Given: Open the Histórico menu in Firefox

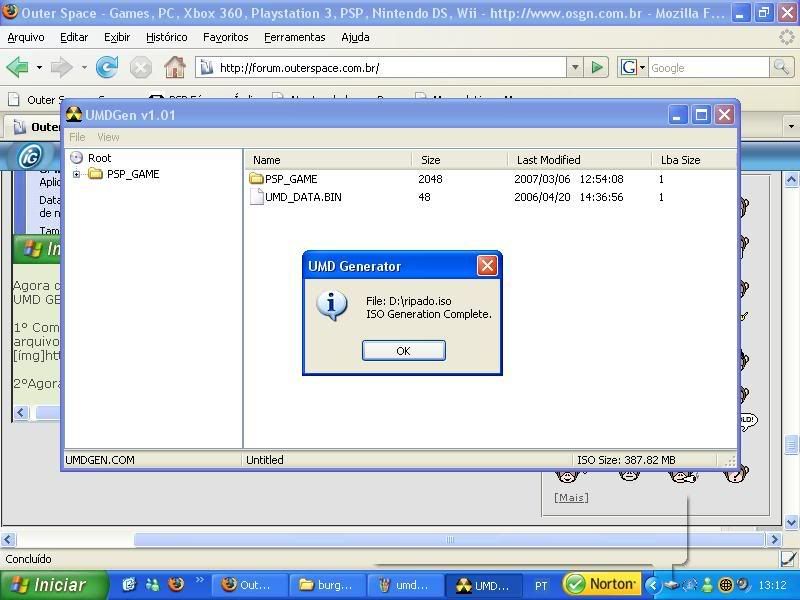Looking at the screenshot, I should point(166,37).
